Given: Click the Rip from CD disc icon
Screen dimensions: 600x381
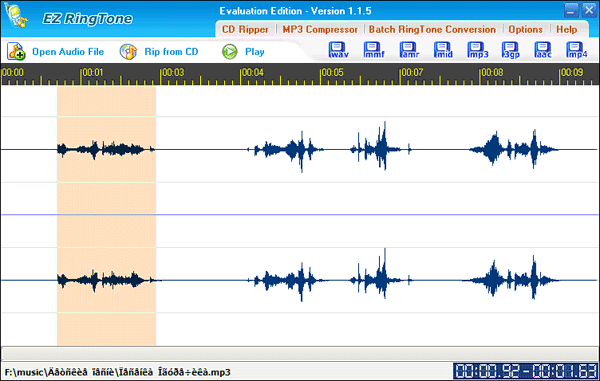Looking at the screenshot, I should 128,52.
